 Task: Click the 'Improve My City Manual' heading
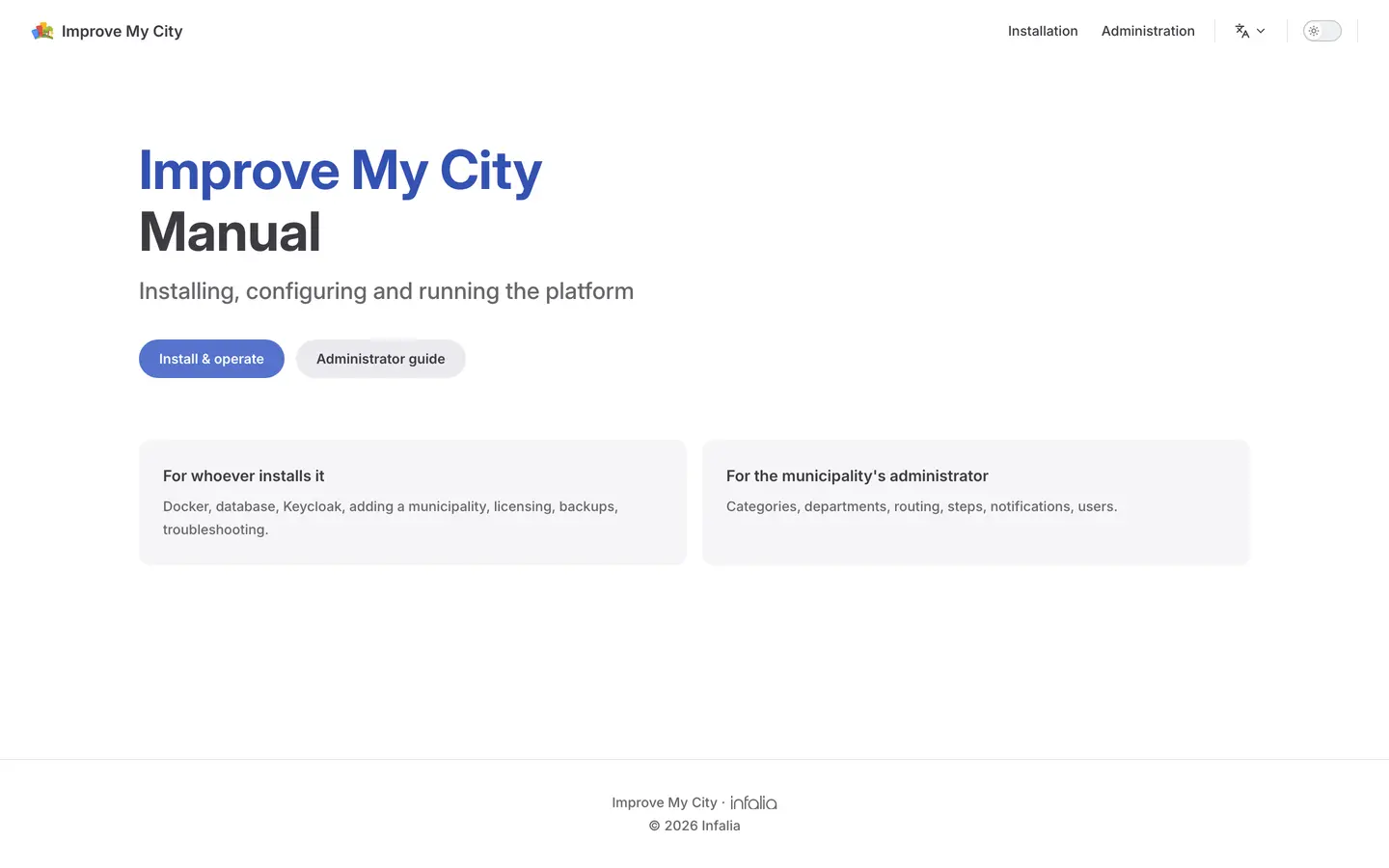[x=340, y=201]
